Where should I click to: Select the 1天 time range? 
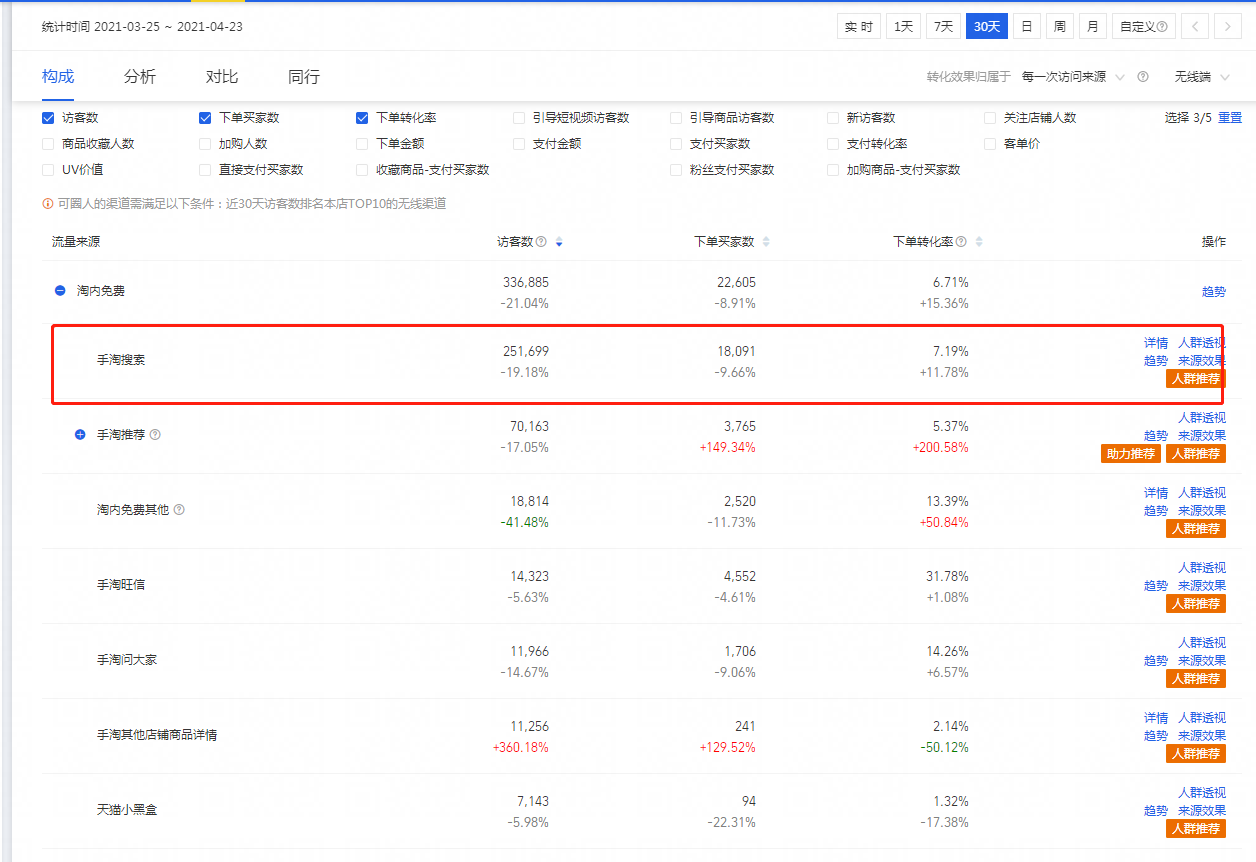point(904,27)
